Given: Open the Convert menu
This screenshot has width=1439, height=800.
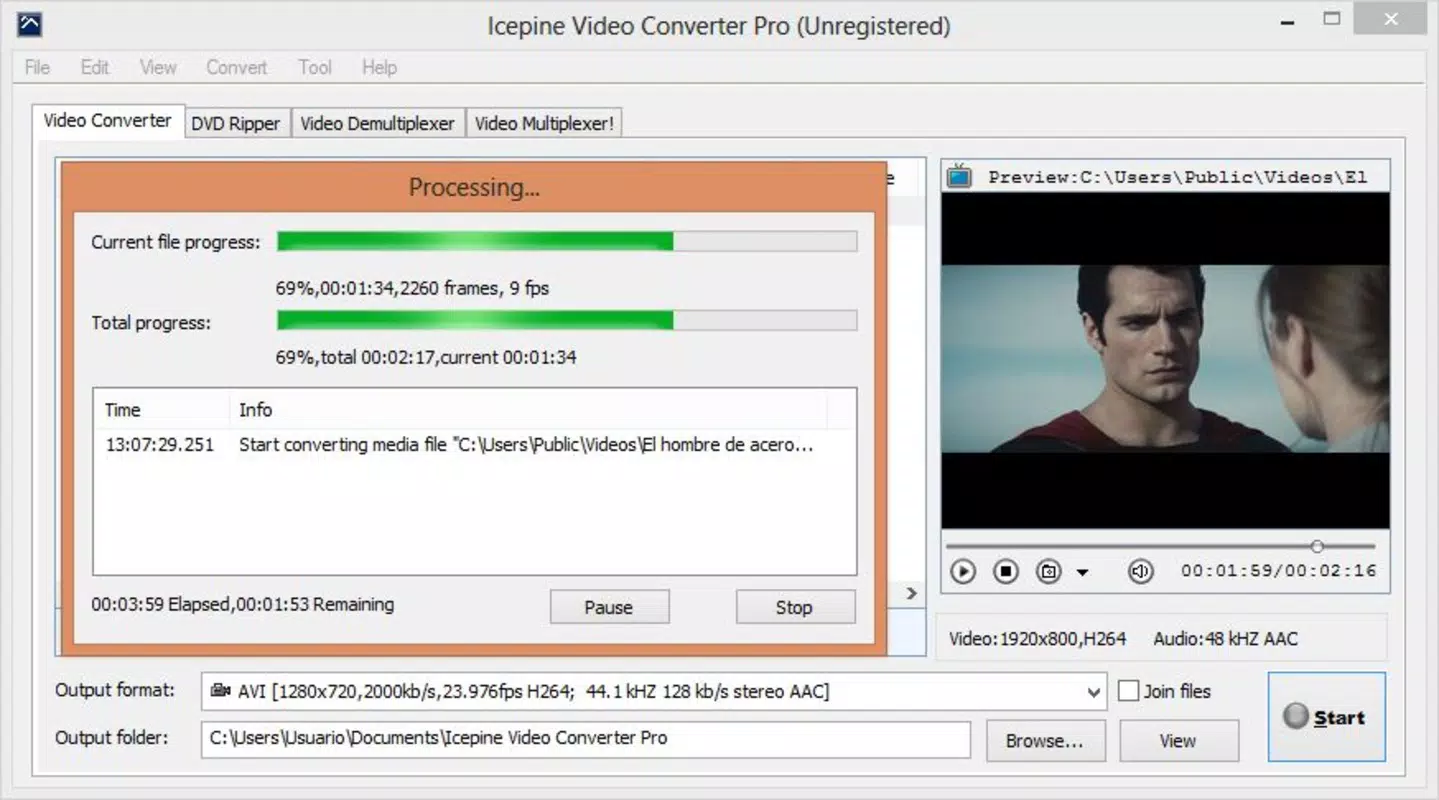Looking at the screenshot, I should point(236,67).
